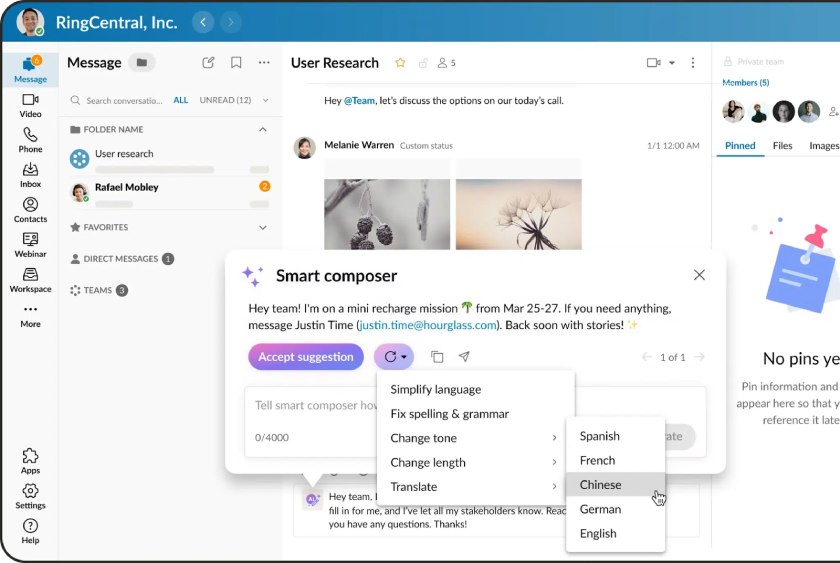The height and width of the screenshot is (563, 840).
Task: Choose German translation
Action: point(616,509)
